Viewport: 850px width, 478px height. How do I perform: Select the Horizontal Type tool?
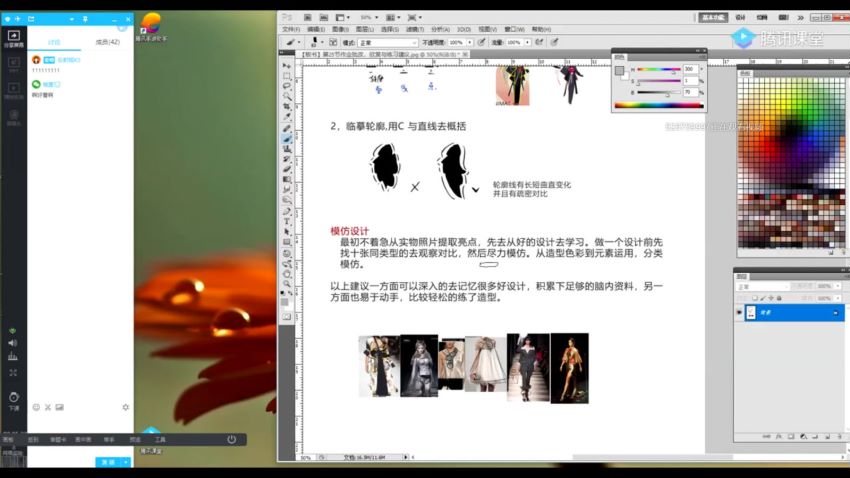[x=287, y=222]
